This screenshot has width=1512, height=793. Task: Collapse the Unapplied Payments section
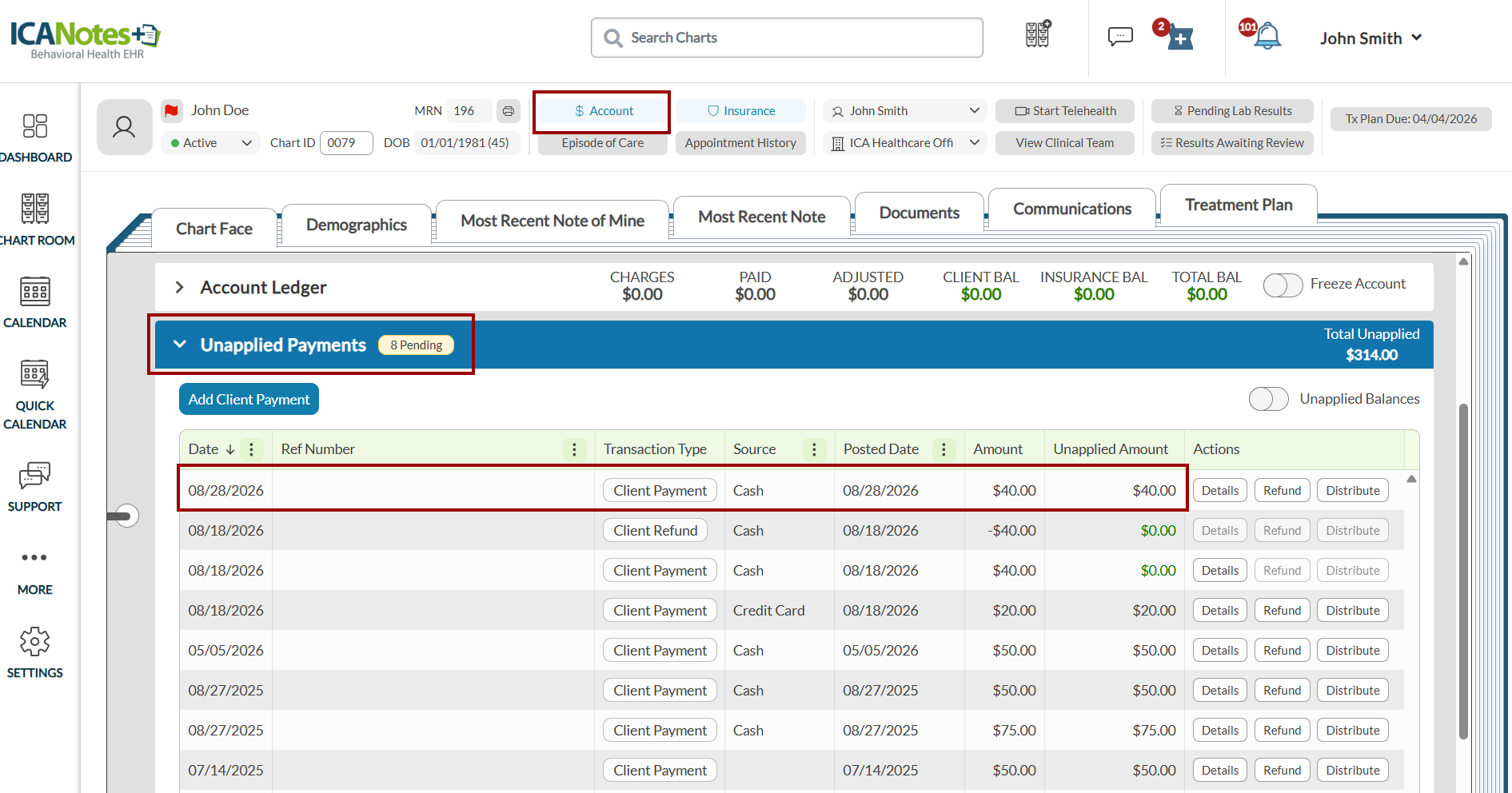(x=180, y=345)
